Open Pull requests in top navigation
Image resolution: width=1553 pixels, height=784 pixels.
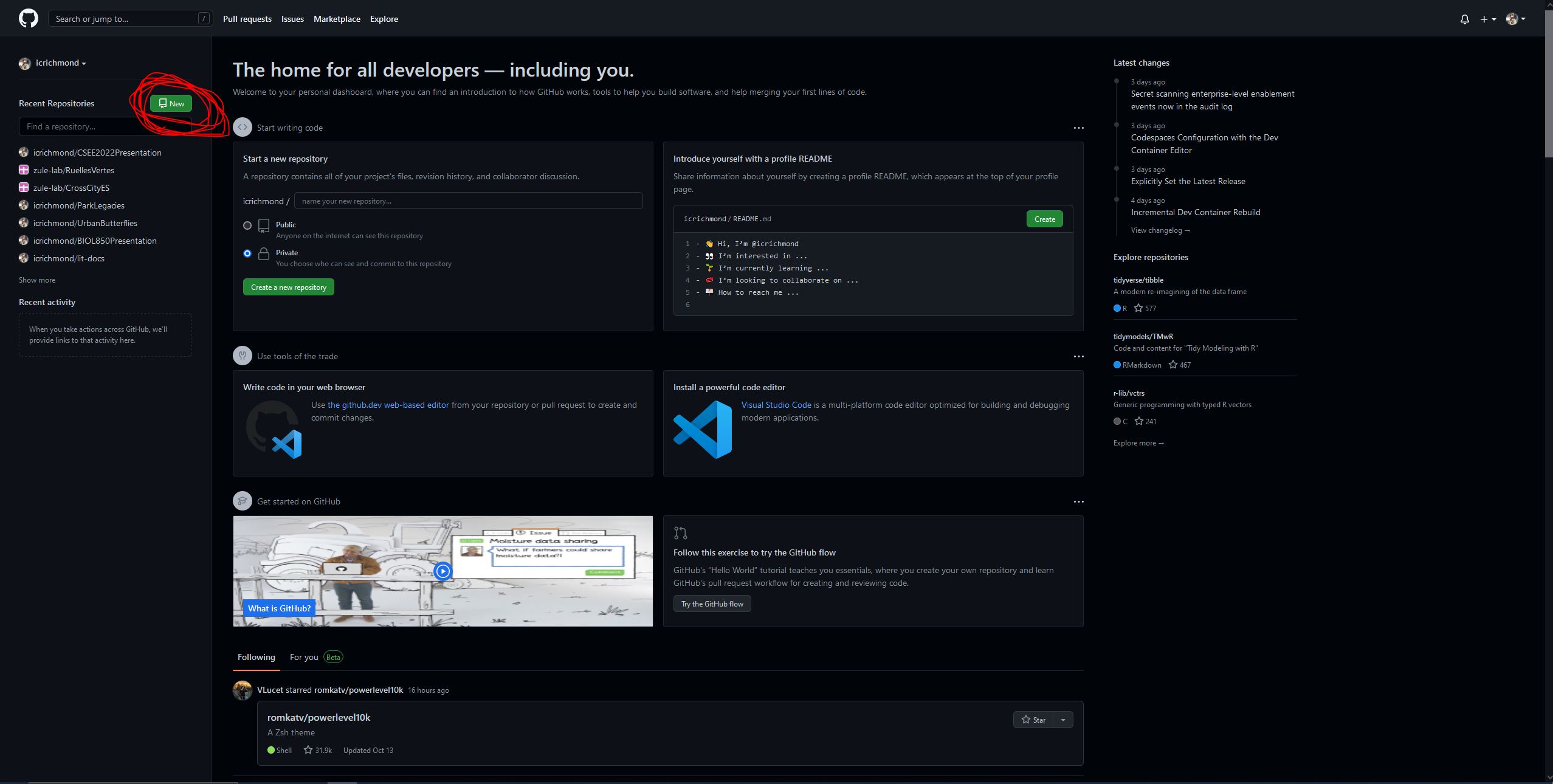pos(247,19)
